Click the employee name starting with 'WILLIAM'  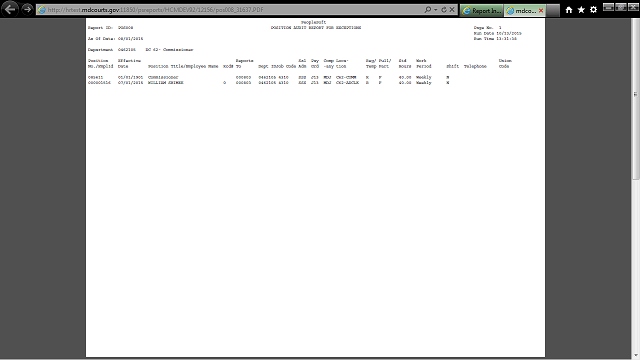[166, 83]
